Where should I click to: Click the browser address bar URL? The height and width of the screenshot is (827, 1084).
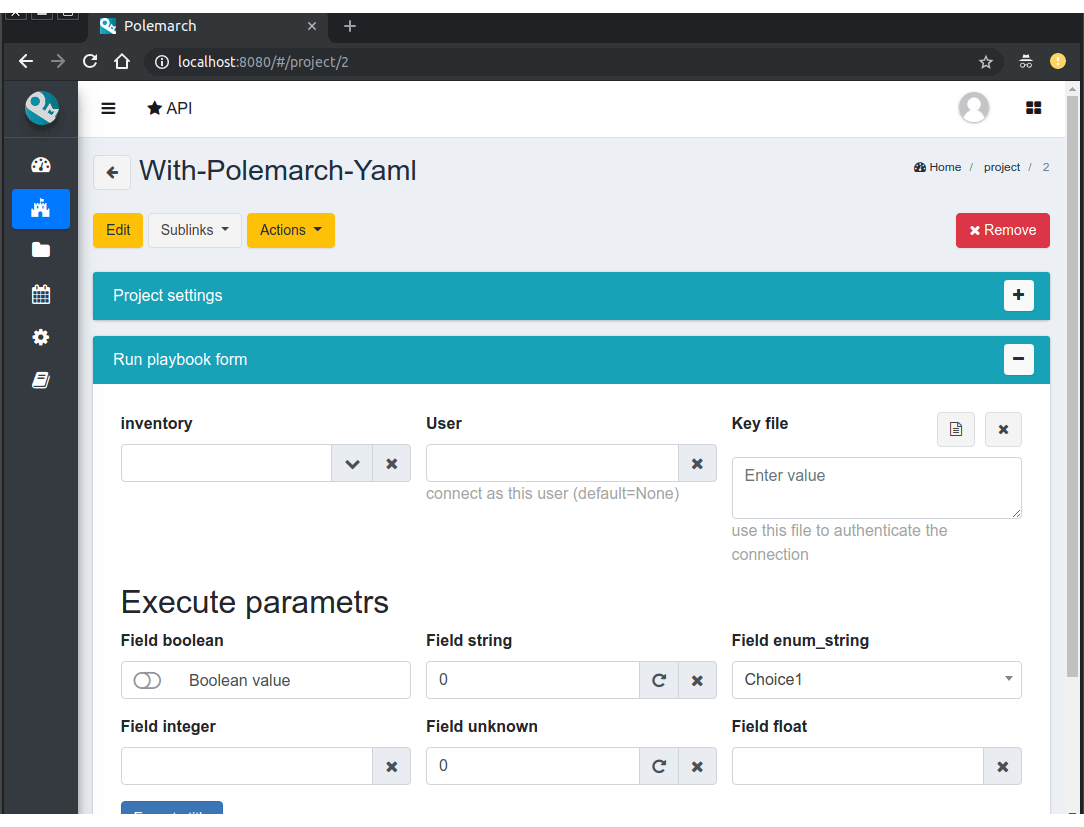[263, 62]
